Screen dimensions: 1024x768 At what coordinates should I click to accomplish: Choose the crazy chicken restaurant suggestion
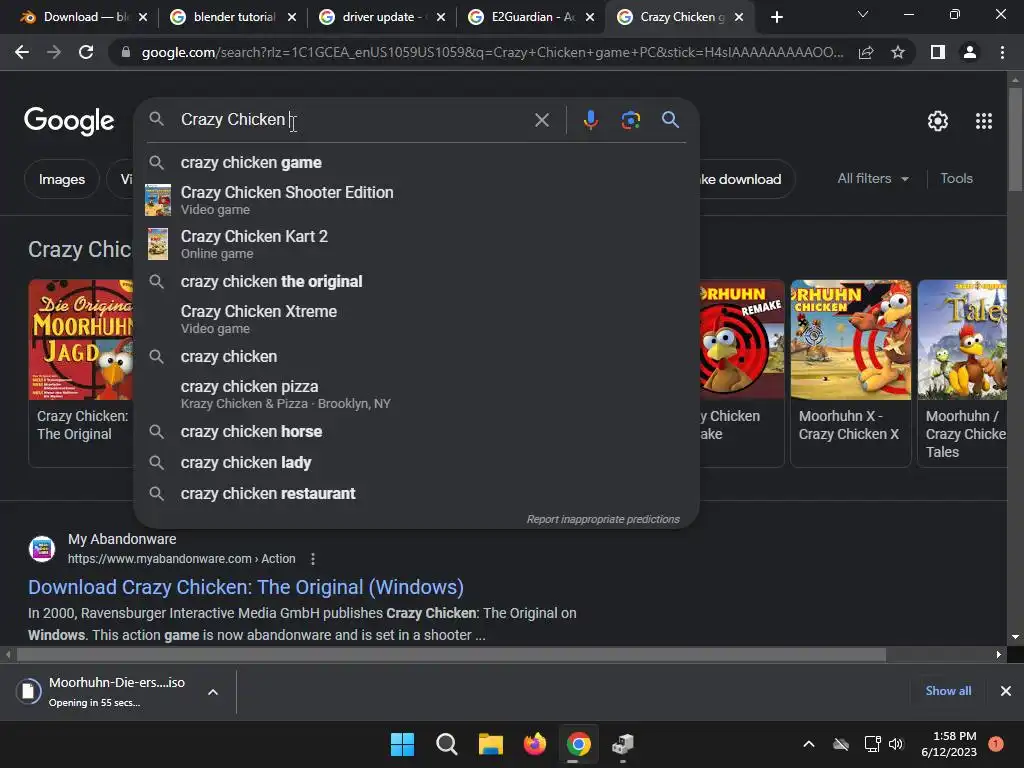(x=416, y=494)
